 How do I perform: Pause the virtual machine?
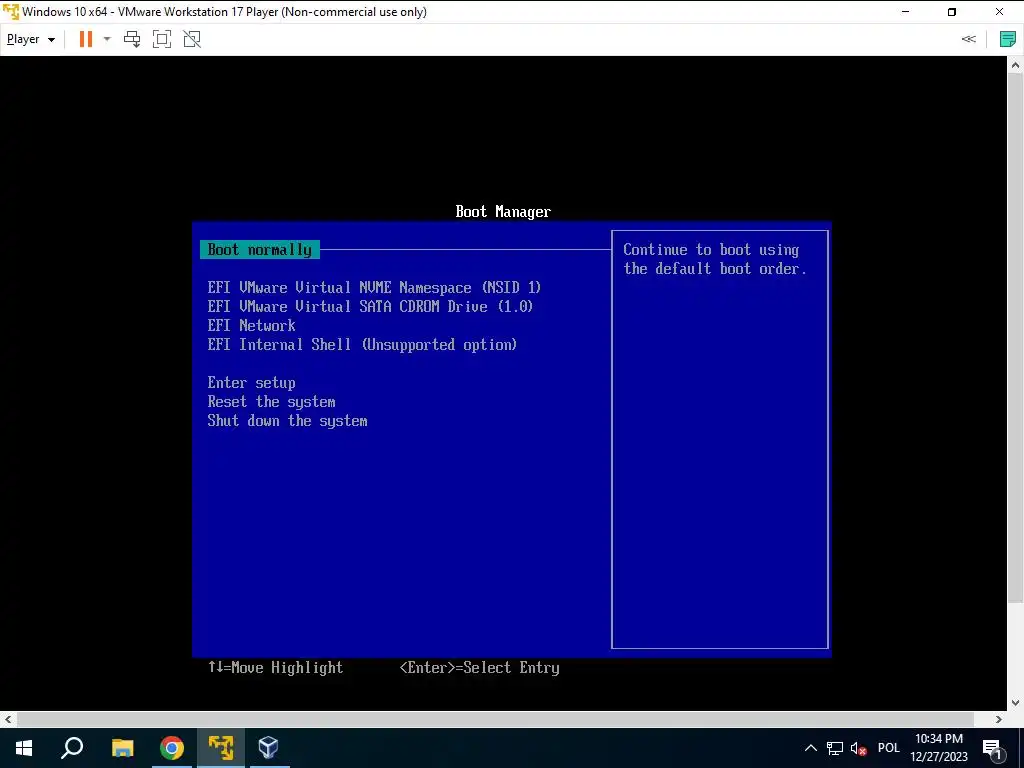pyautogui.click(x=86, y=39)
